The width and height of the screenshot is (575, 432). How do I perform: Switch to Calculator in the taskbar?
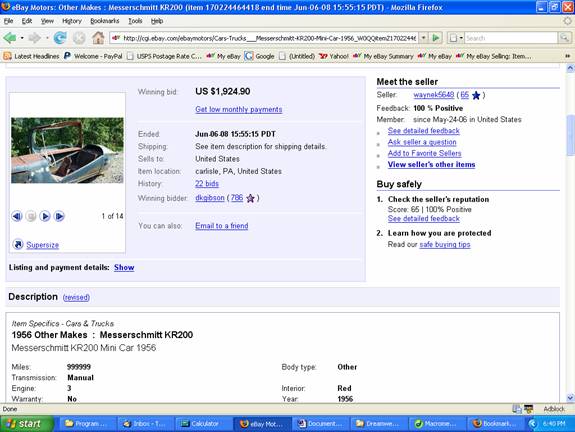tap(204, 424)
